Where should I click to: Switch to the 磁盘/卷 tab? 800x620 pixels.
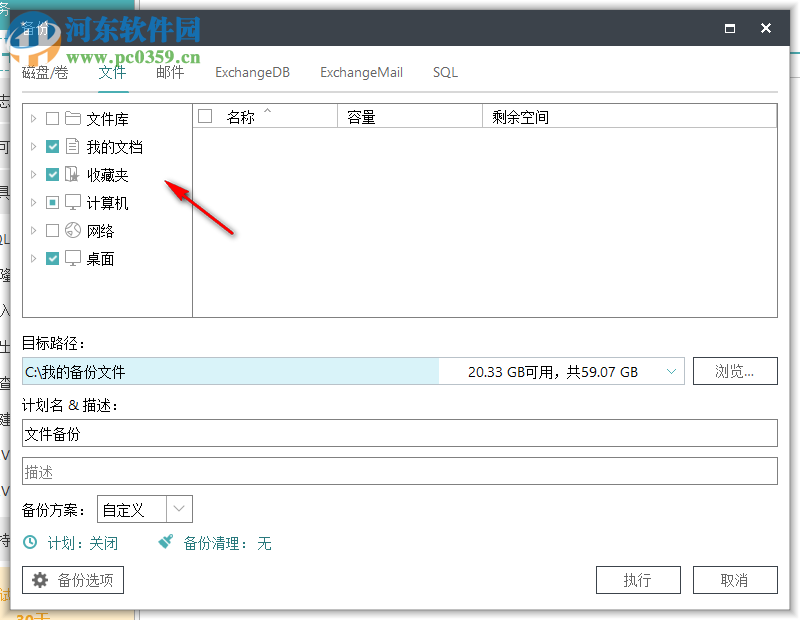pyautogui.click(x=44, y=72)
